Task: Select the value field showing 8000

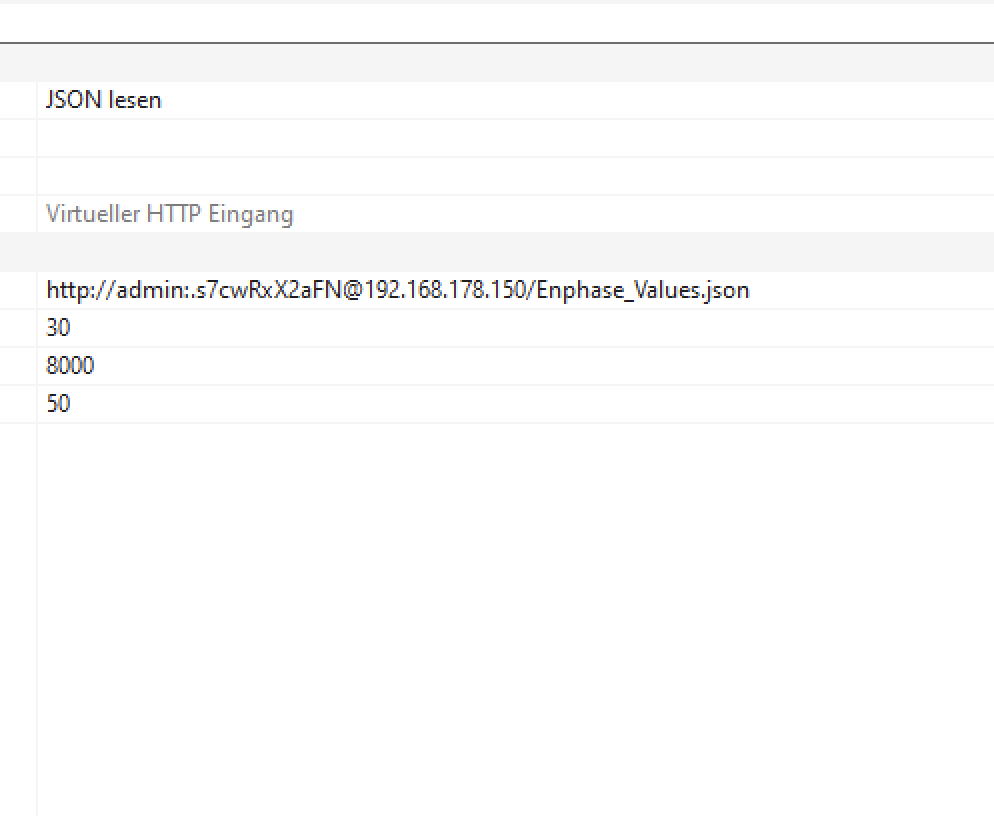Action: [x=70, y=366]
